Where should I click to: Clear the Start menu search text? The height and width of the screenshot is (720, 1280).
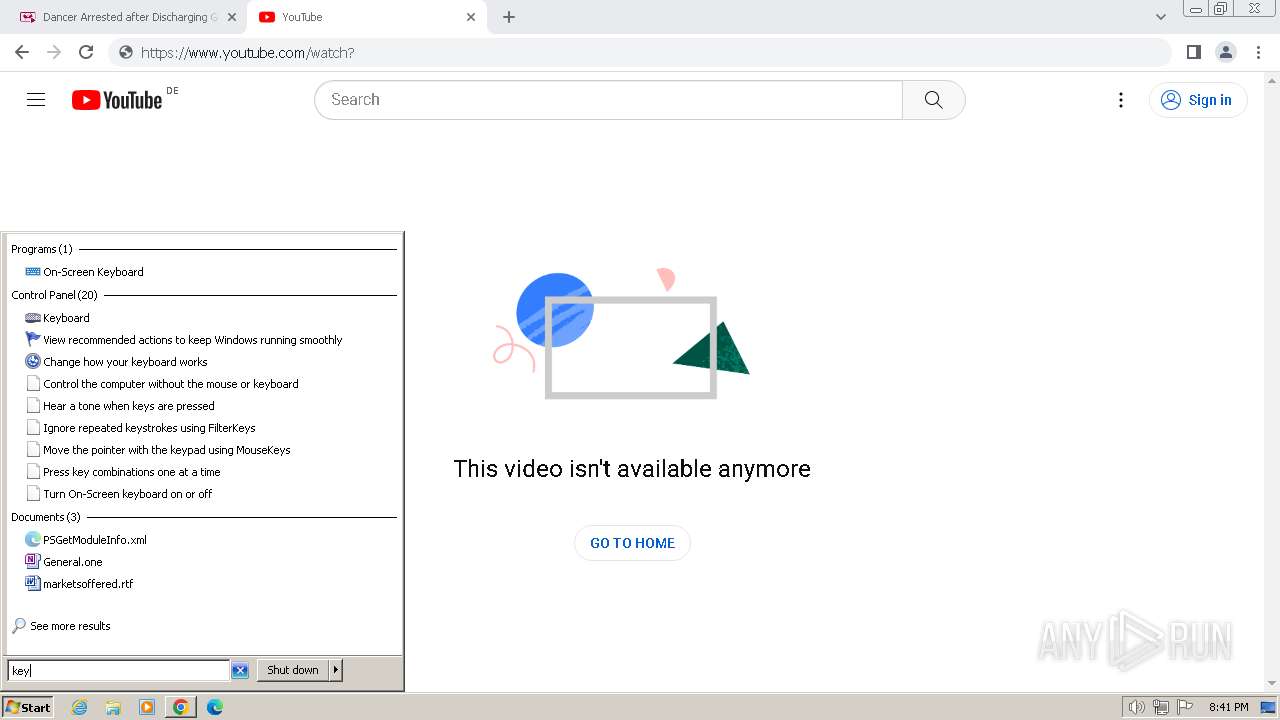[x=240, y=671]
